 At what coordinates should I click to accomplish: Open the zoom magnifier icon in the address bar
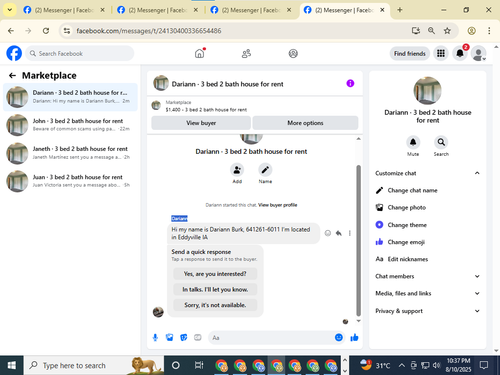click(x=431, y=31)
